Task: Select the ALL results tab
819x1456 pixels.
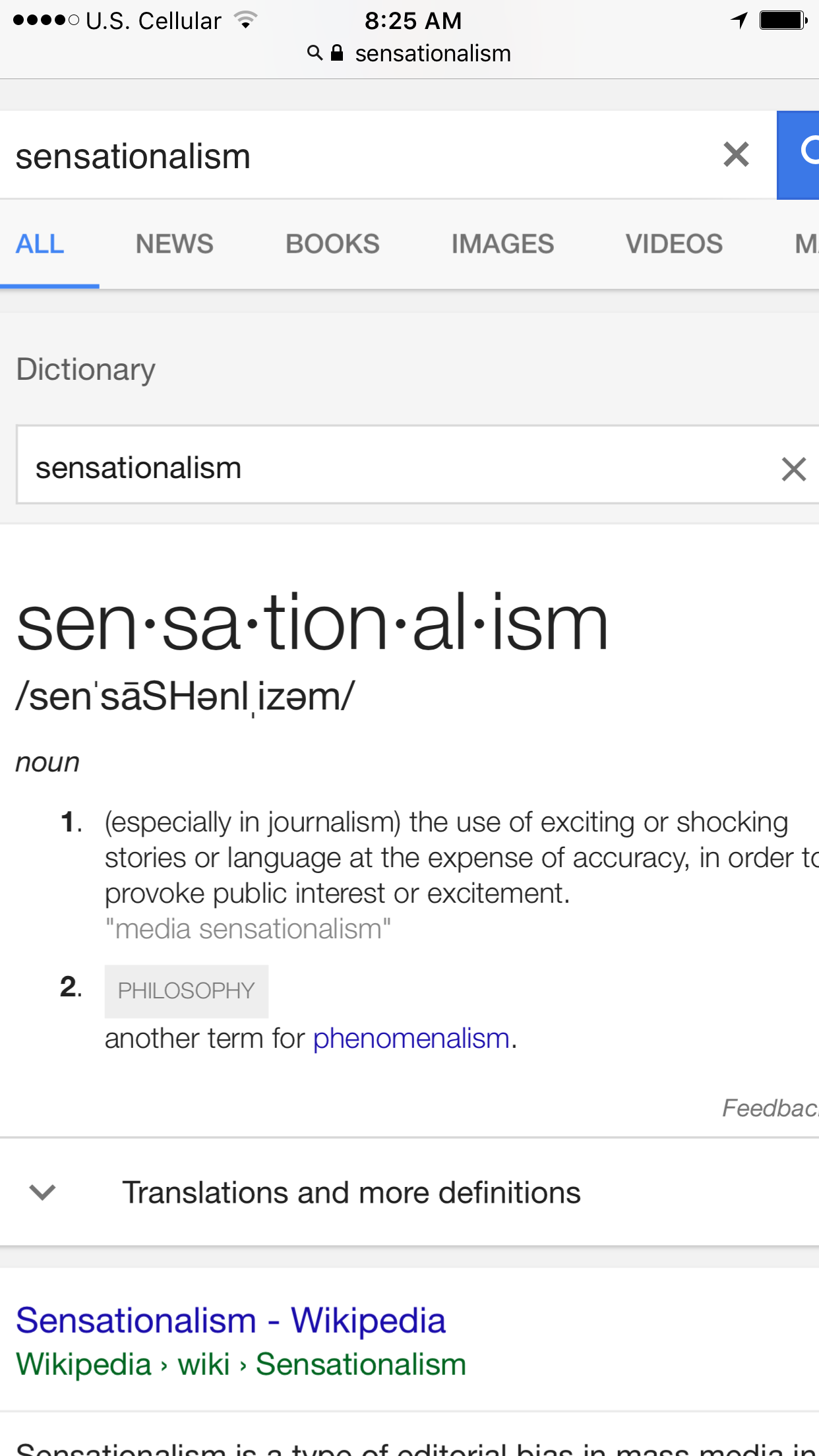Action: pos(40,244)
